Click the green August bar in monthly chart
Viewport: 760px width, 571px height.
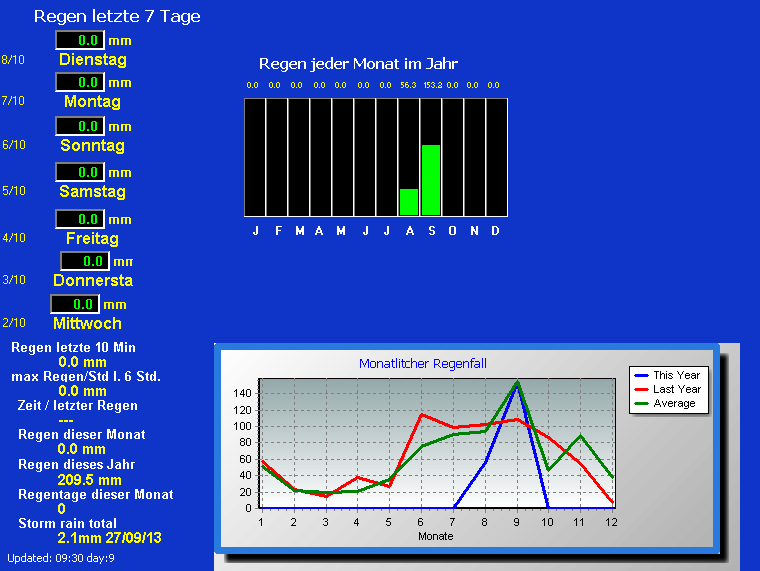point(409,202)
